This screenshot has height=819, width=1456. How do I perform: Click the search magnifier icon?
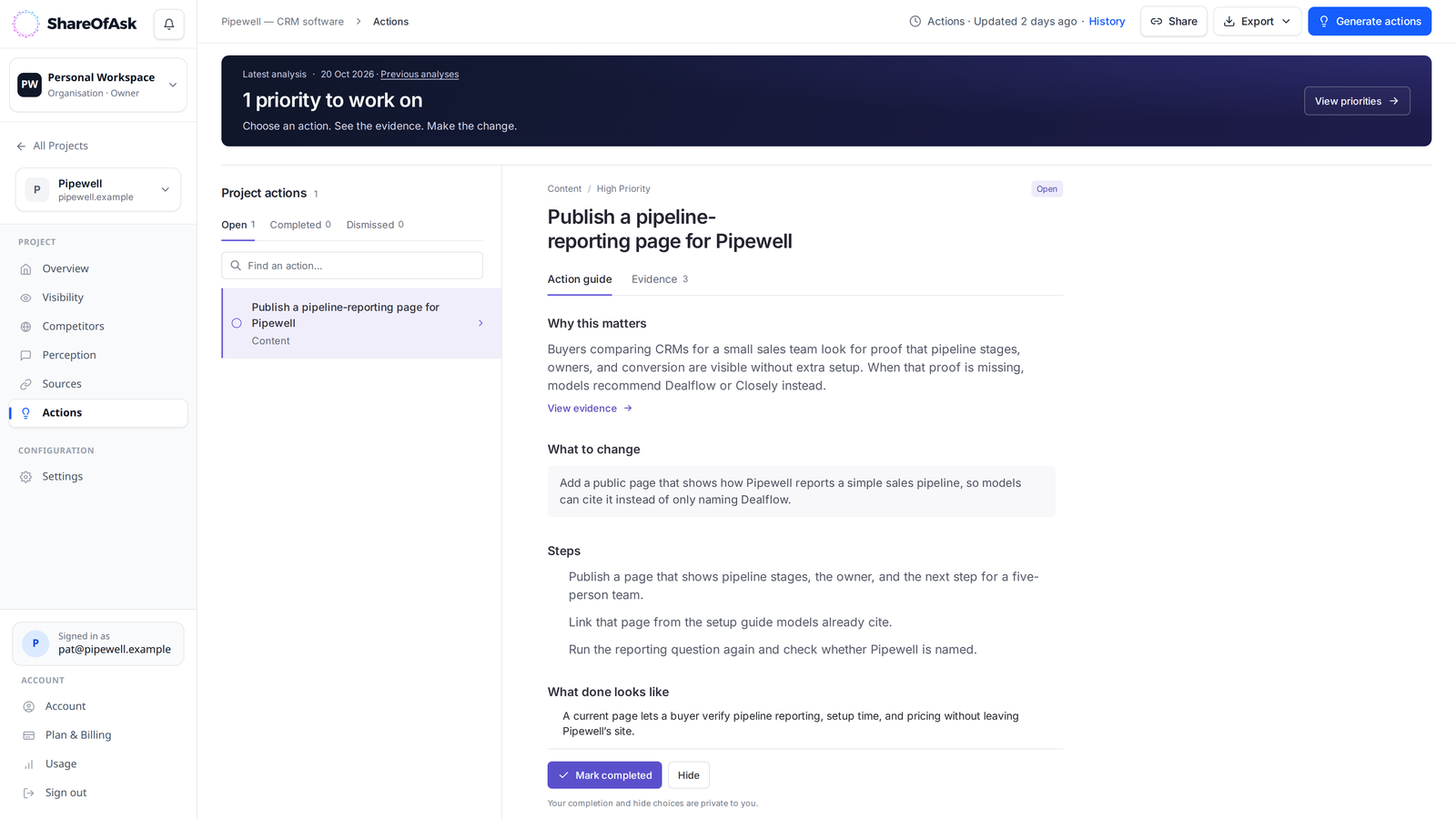point(236,266)
